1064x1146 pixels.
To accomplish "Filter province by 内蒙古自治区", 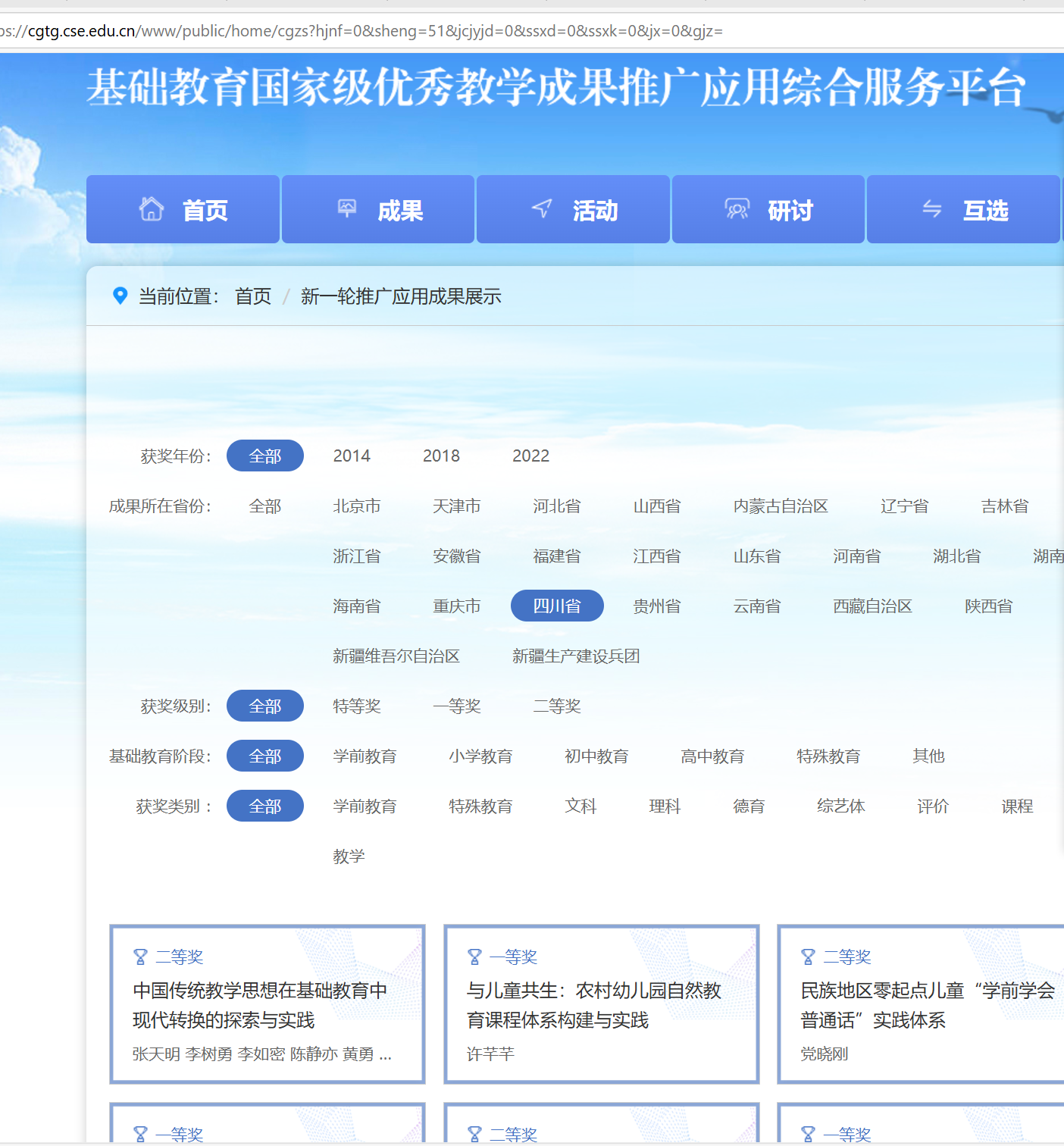I will [x=781, y=506].
